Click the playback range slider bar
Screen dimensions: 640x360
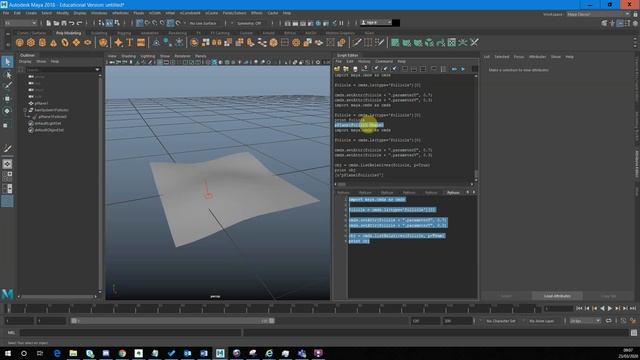pyautogui.click(x=173, y=321)
